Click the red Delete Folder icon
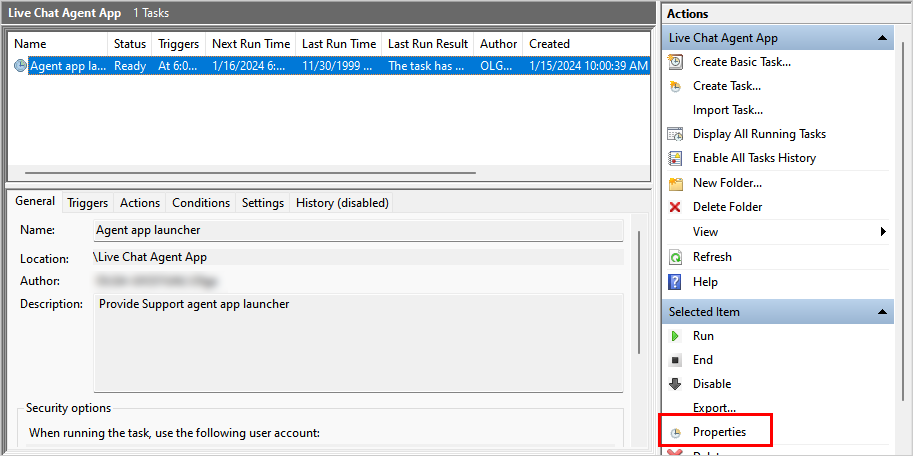913x456 pixels. [x=676, y=207]
